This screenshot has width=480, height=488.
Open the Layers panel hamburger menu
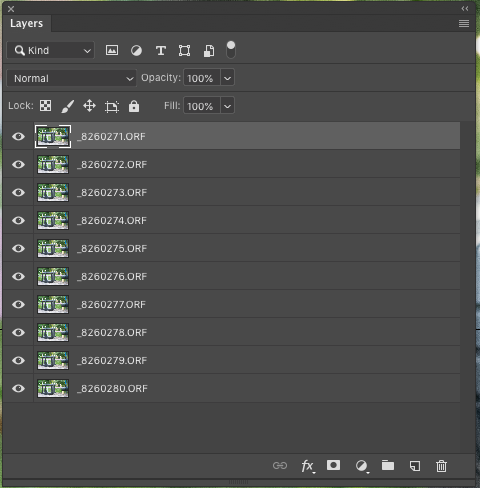(x=464, y=23)
